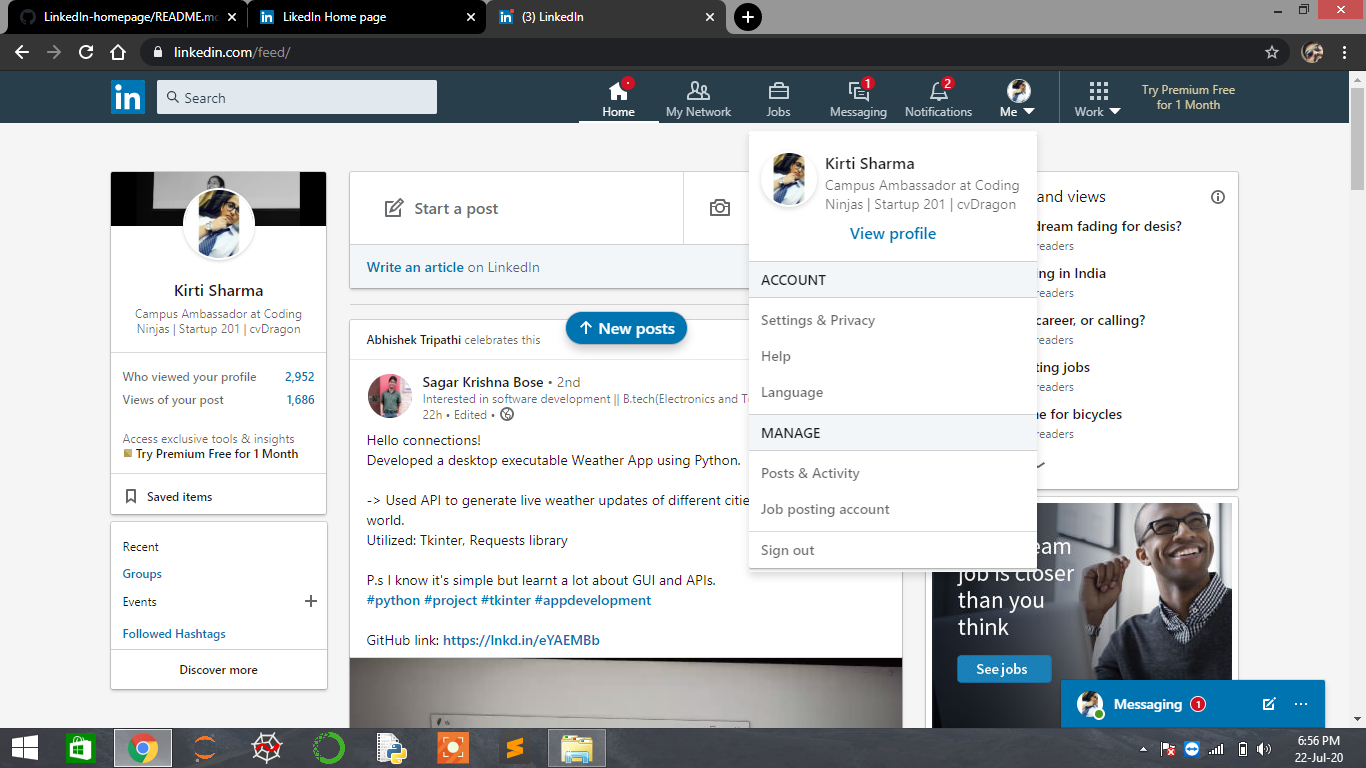This screenshot has height=768, width=1366.
Task: Click the #appdevelopment hashtag
Action: coord(593,600)
